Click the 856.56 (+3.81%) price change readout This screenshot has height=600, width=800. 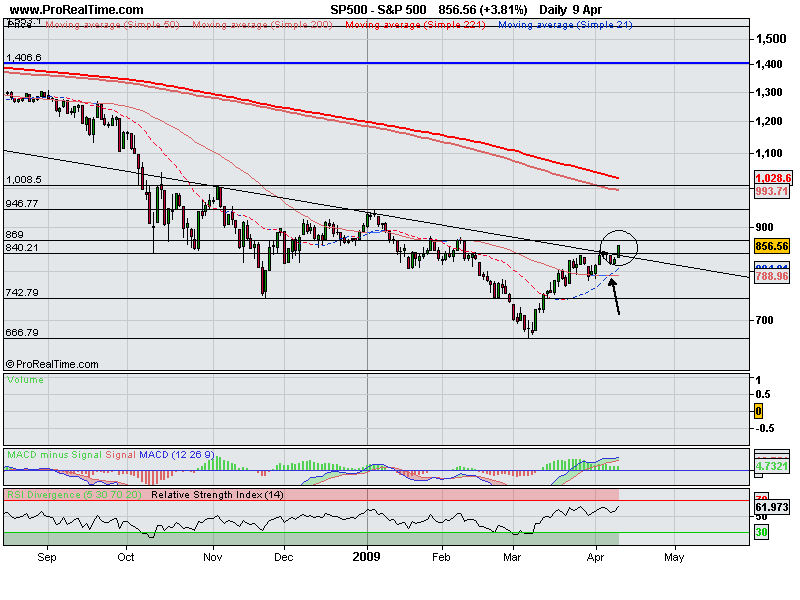click(x=483, y=10)
